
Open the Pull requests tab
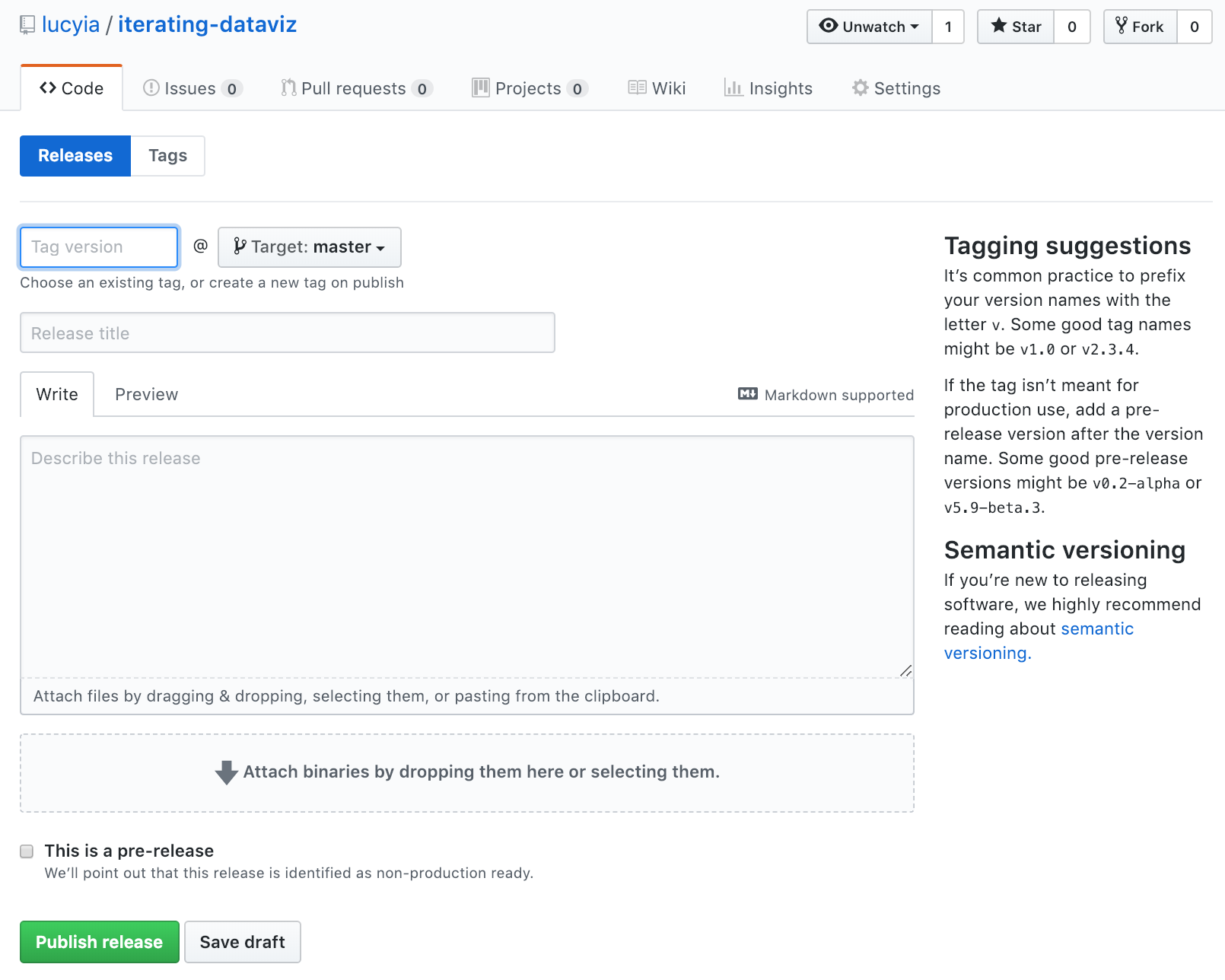click(356, 88)
